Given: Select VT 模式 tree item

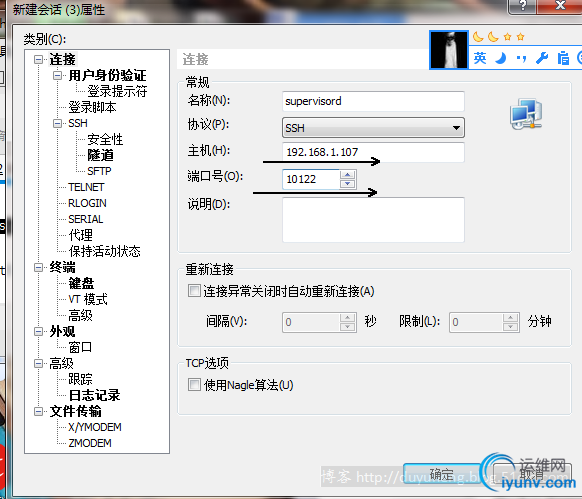Looking at the screenshot, I should (88, 299).
